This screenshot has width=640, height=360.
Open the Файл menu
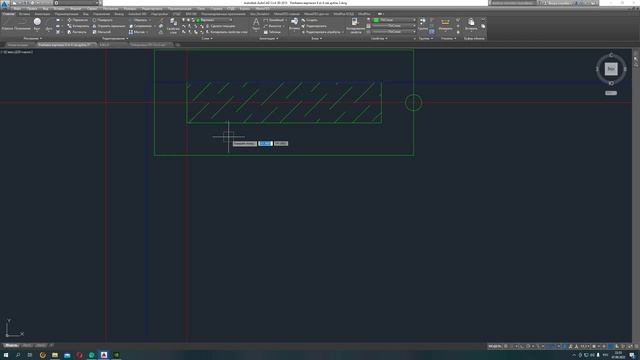[17, 9]
